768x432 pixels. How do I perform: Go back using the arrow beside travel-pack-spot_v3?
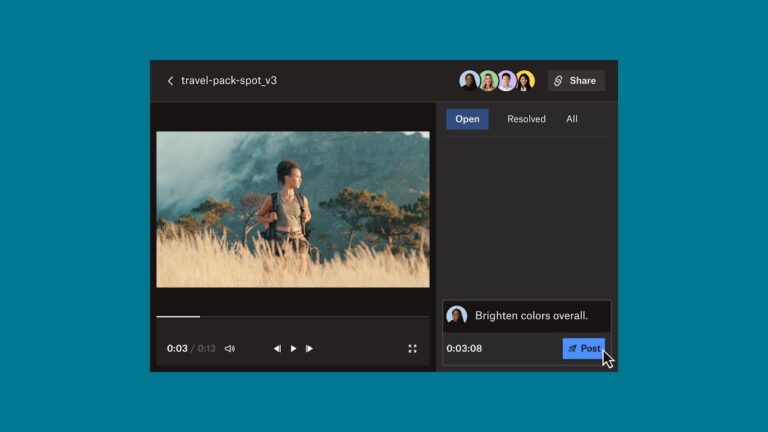point(170,81)
